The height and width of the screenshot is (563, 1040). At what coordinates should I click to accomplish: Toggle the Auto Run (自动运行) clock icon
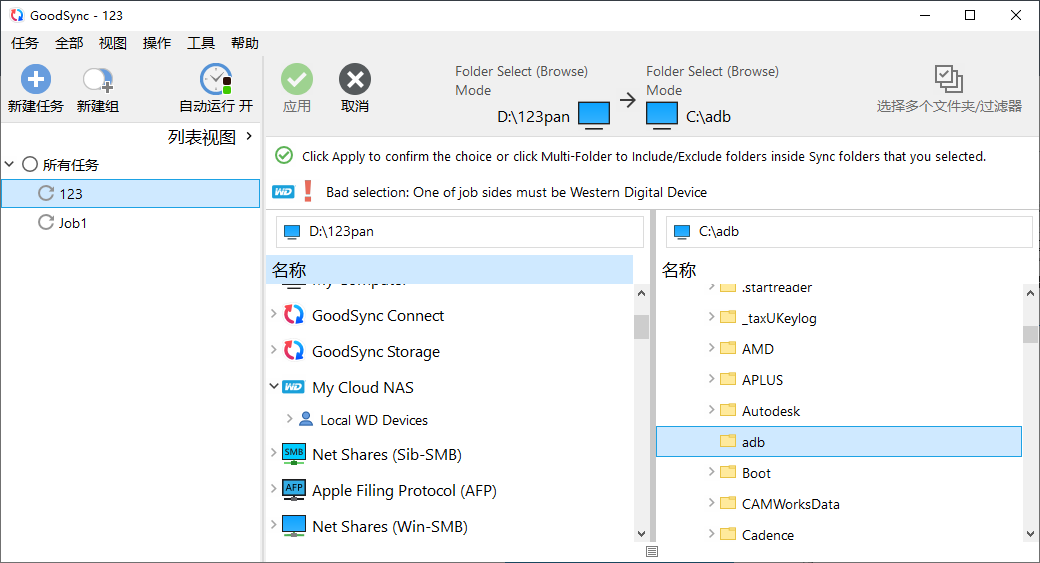tap(216, 80)
